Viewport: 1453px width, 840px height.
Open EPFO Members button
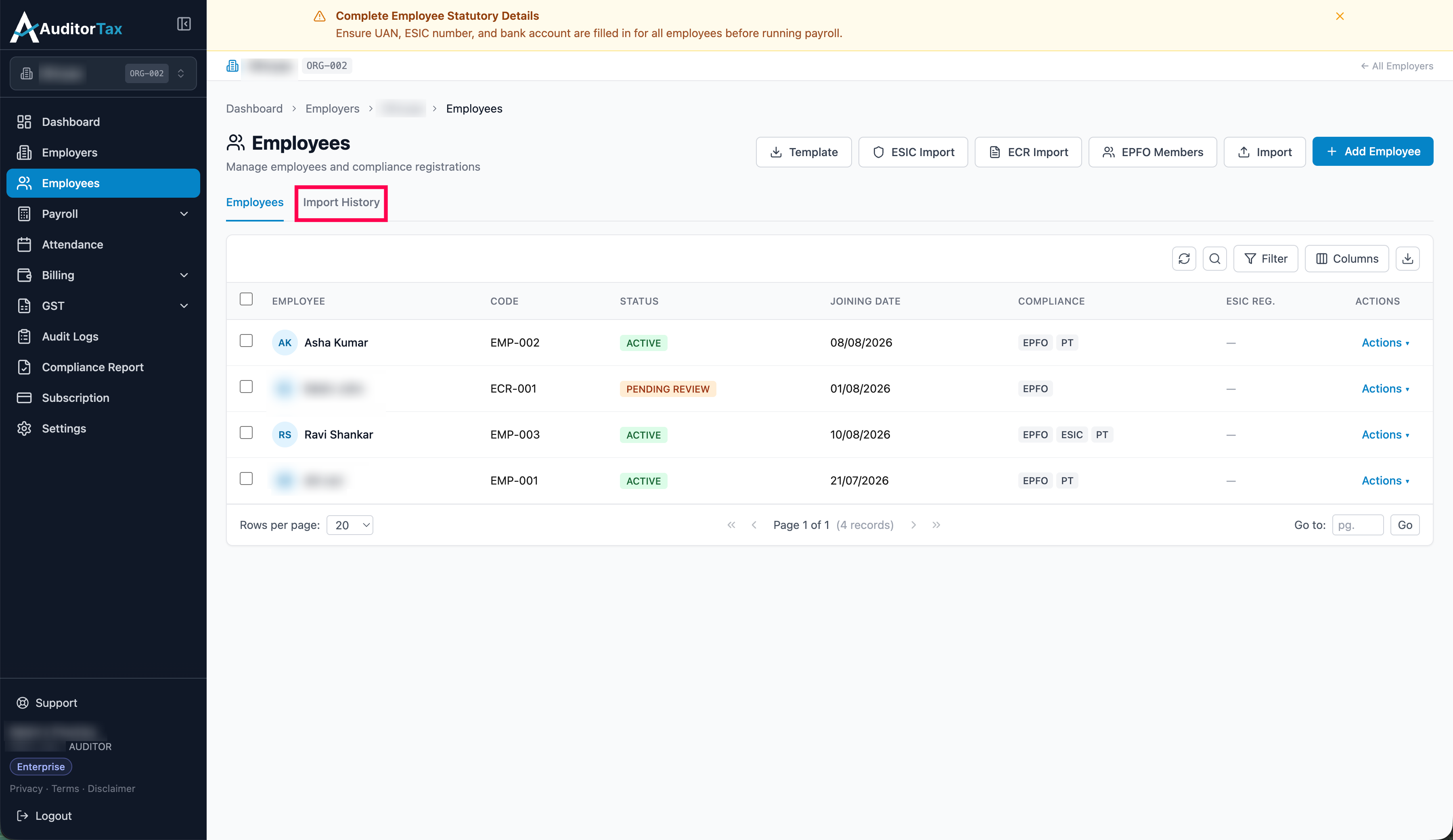[x=1152, y=152]
